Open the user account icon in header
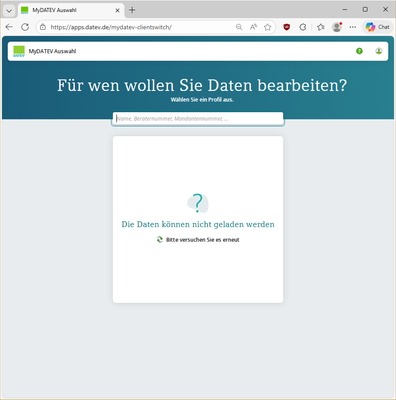The image size is (396, 400). [x=379, y=51]
